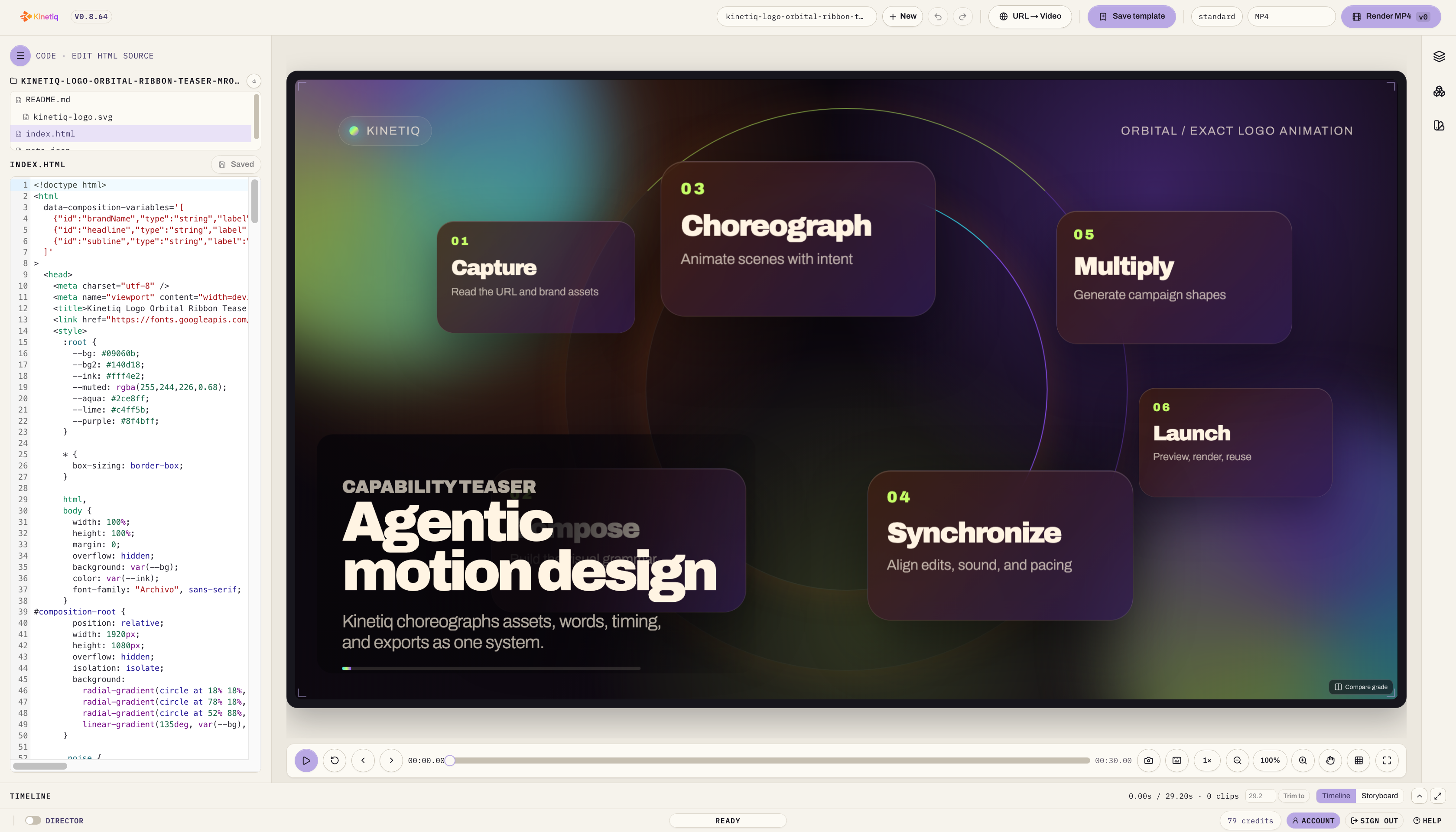Click the code editor horizontal scrollbar
The width and height of the screenshot is (1456, 832).
click(x=40, y=766)
